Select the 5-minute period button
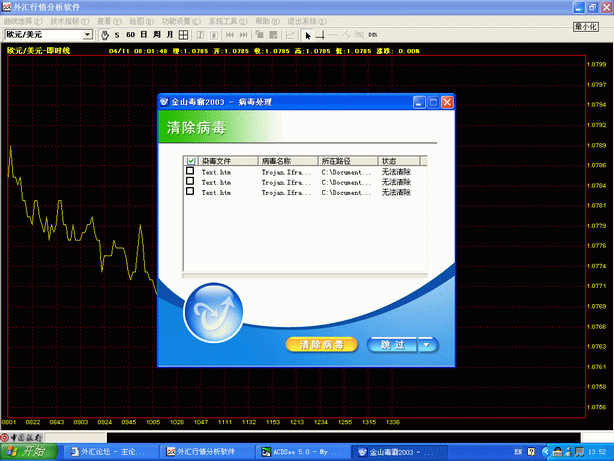 117,35
